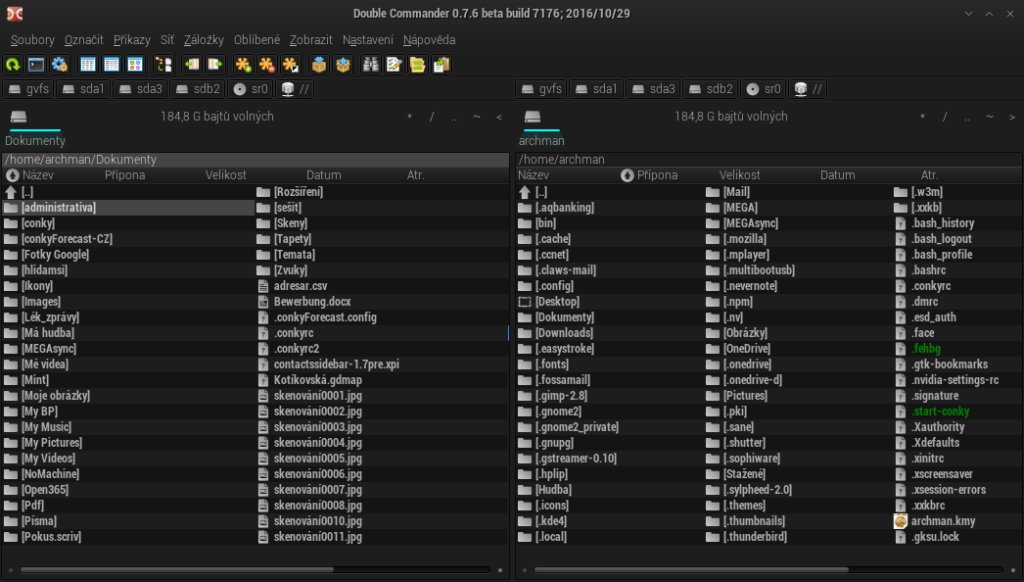Sort left panel by Velikost column

[x=226, y=175]
